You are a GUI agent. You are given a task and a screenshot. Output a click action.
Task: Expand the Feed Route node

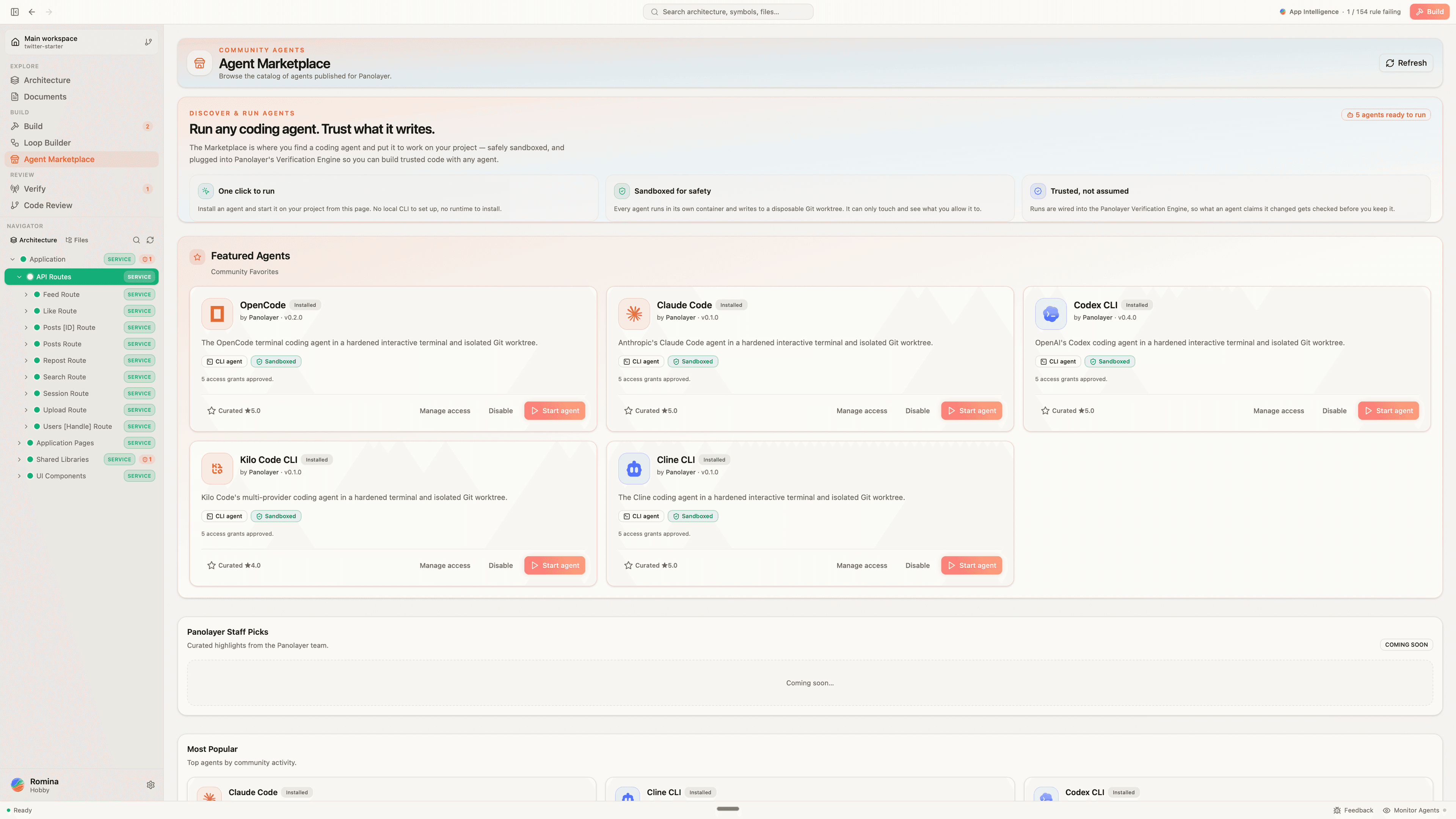click(26, 295)
